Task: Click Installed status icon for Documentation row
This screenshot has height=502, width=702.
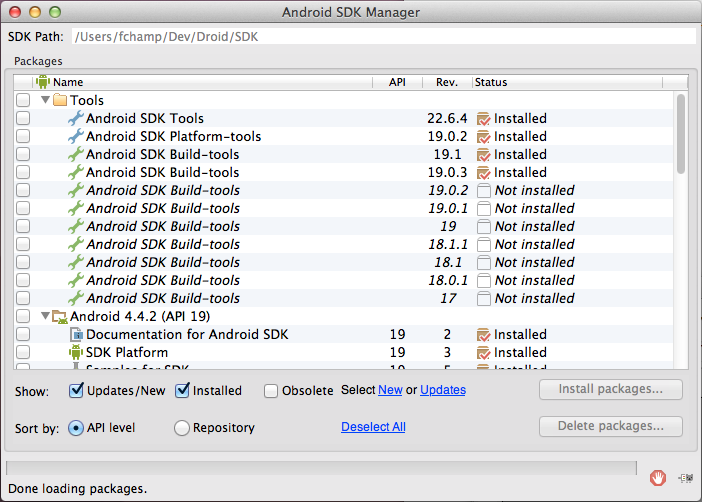Action: point(484,335)
